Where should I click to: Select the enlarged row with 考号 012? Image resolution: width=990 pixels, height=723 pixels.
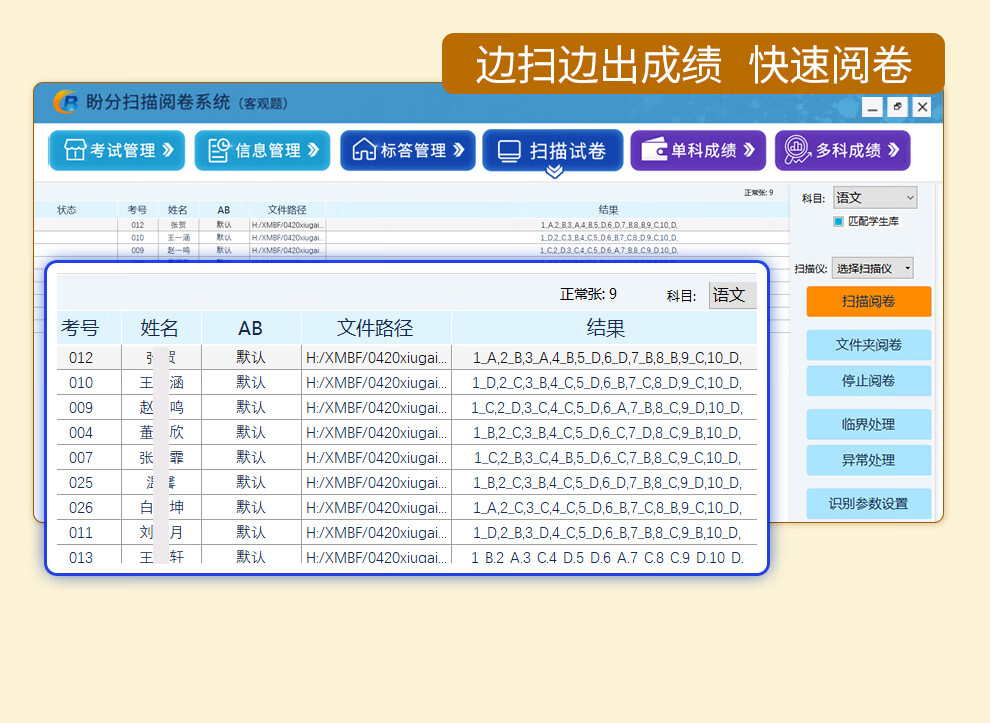point(407,357)
